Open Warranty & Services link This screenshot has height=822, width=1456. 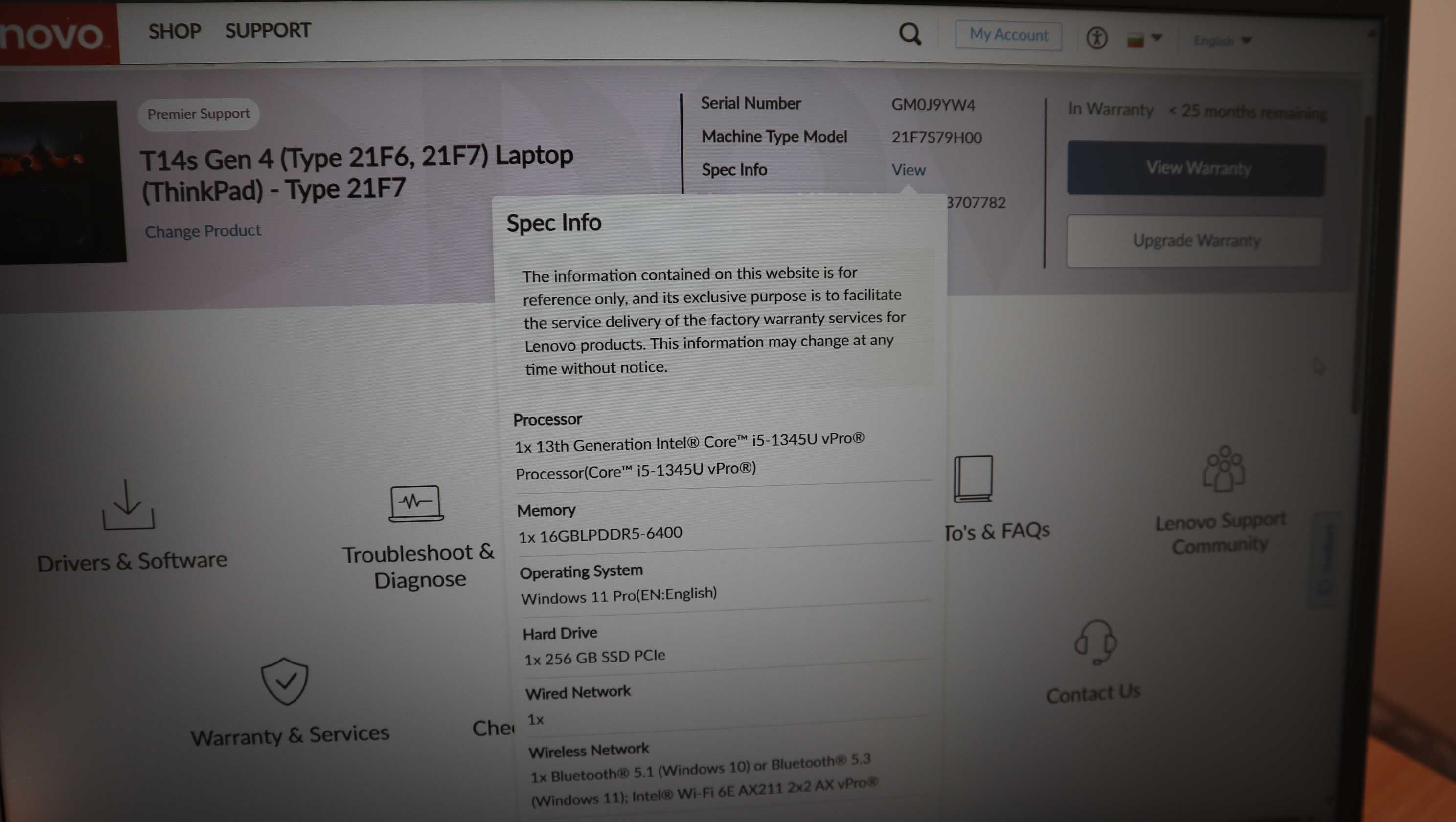tap(290, 735)
